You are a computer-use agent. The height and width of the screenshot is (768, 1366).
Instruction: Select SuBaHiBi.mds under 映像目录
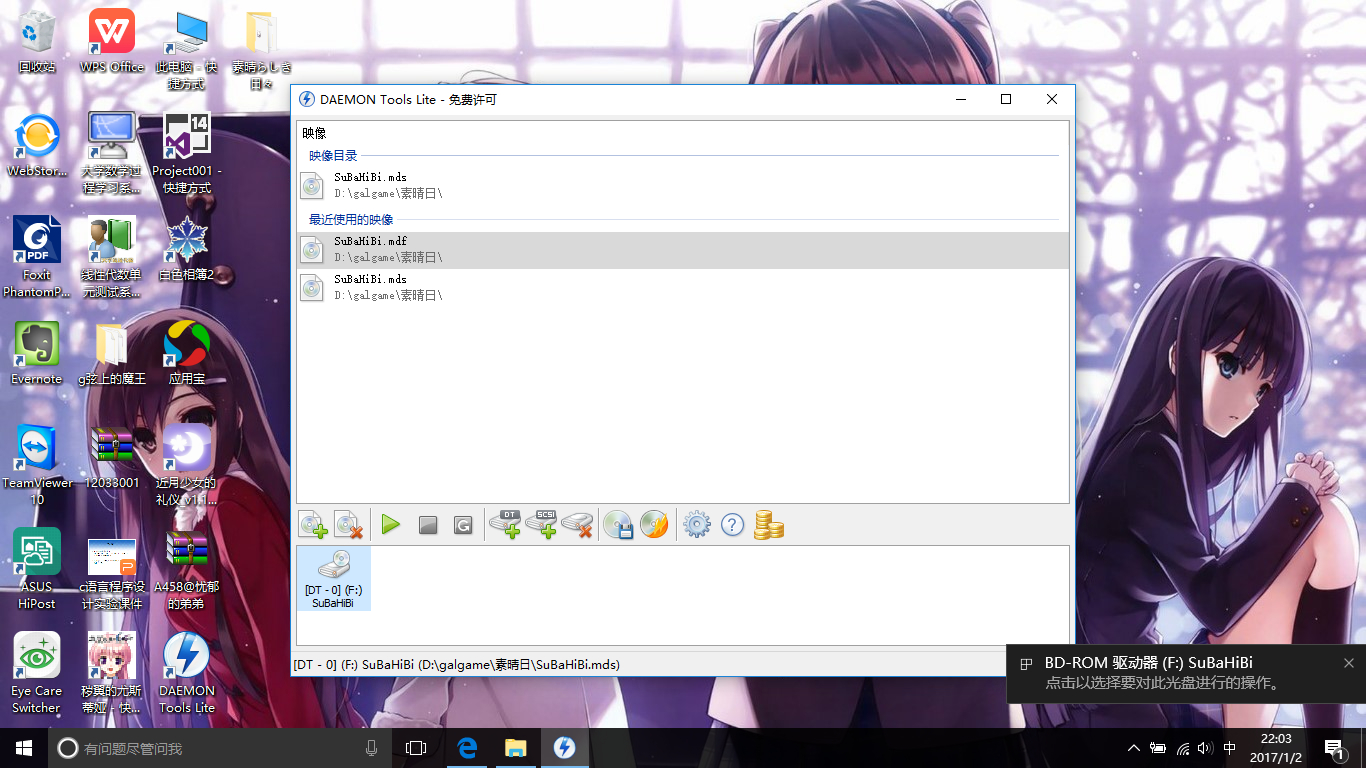click(x=683, y=185)
